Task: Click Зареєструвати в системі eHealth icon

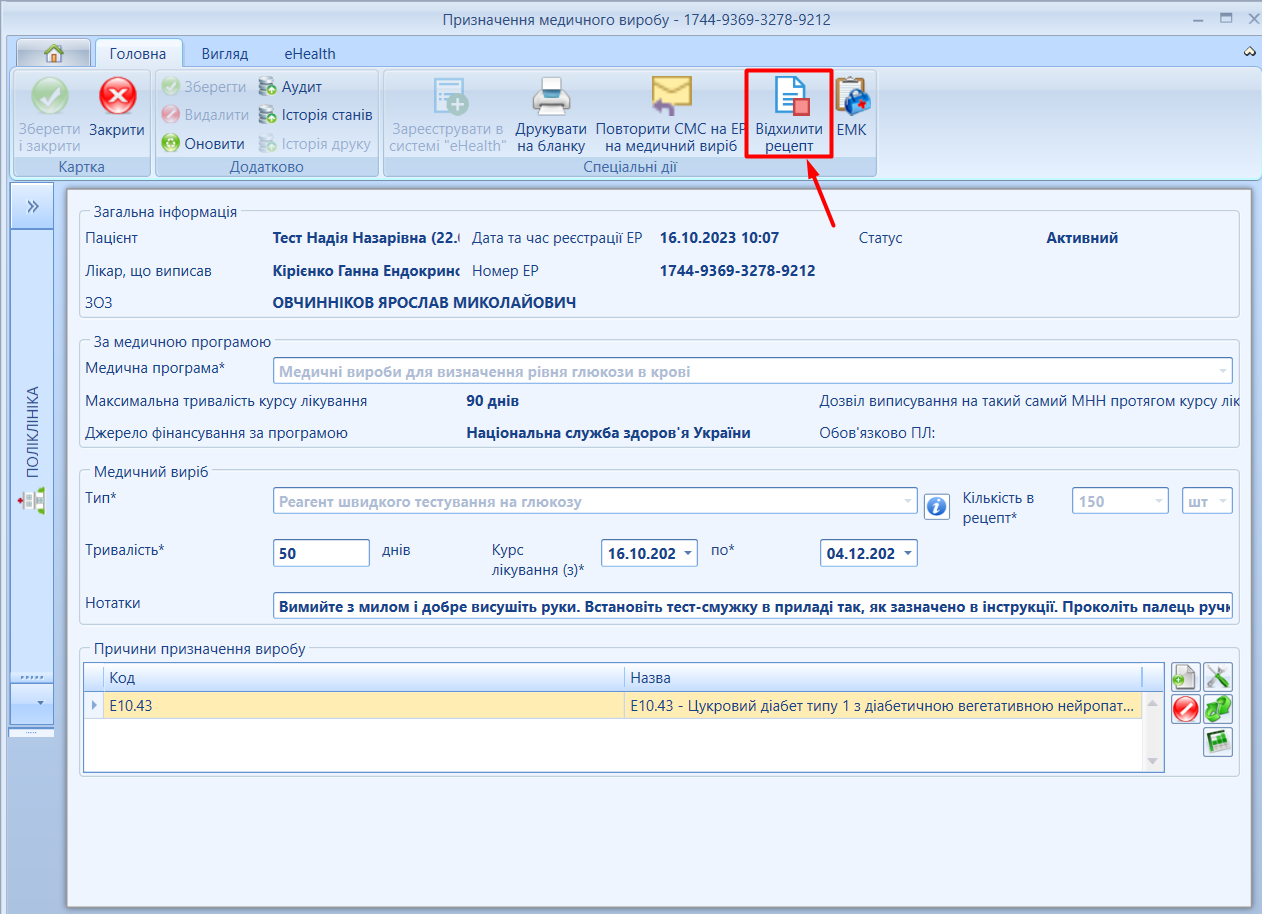Action: click(x=450, y=97)
